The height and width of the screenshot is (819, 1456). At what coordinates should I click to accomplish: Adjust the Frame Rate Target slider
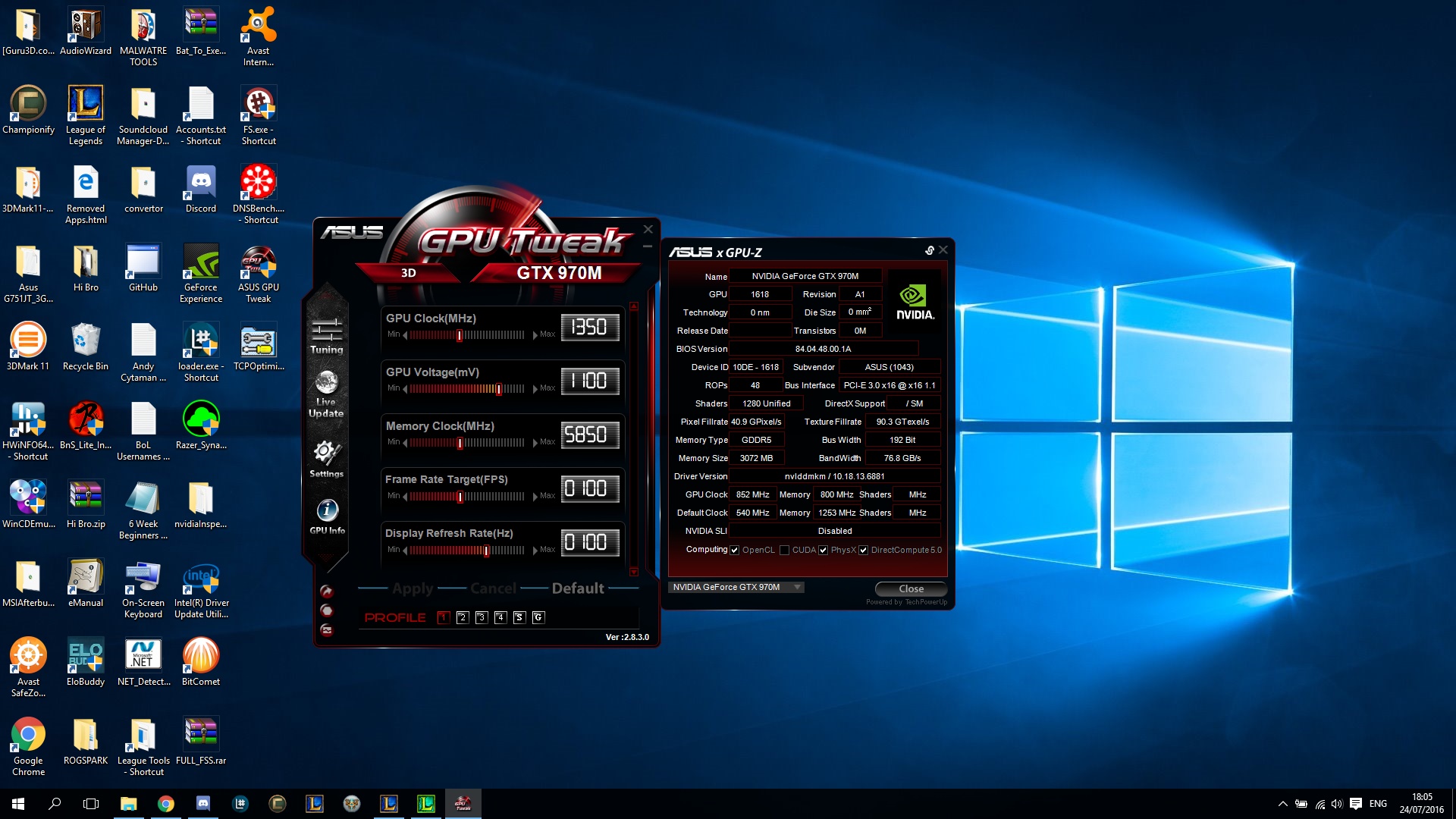(x=460, y=497)
